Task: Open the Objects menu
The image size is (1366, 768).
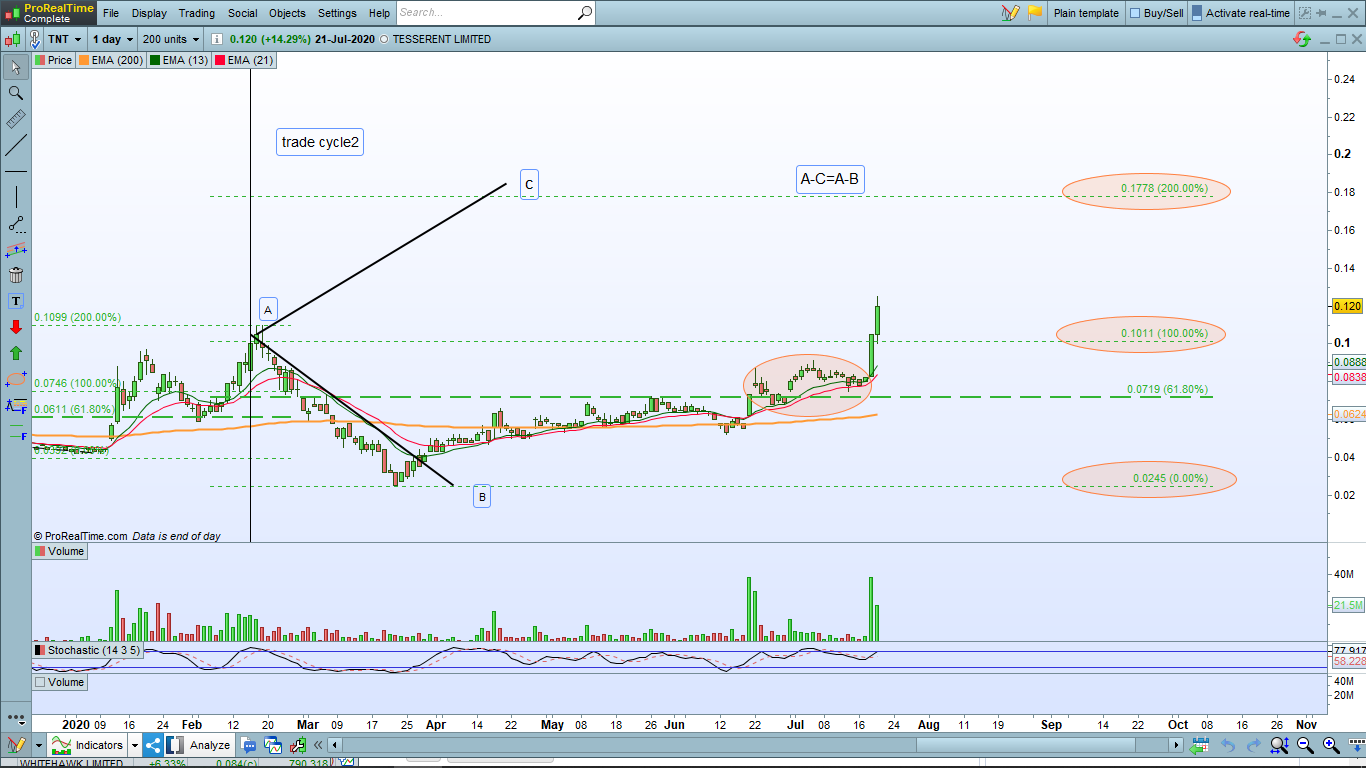Action: click(x=288, y=13)
